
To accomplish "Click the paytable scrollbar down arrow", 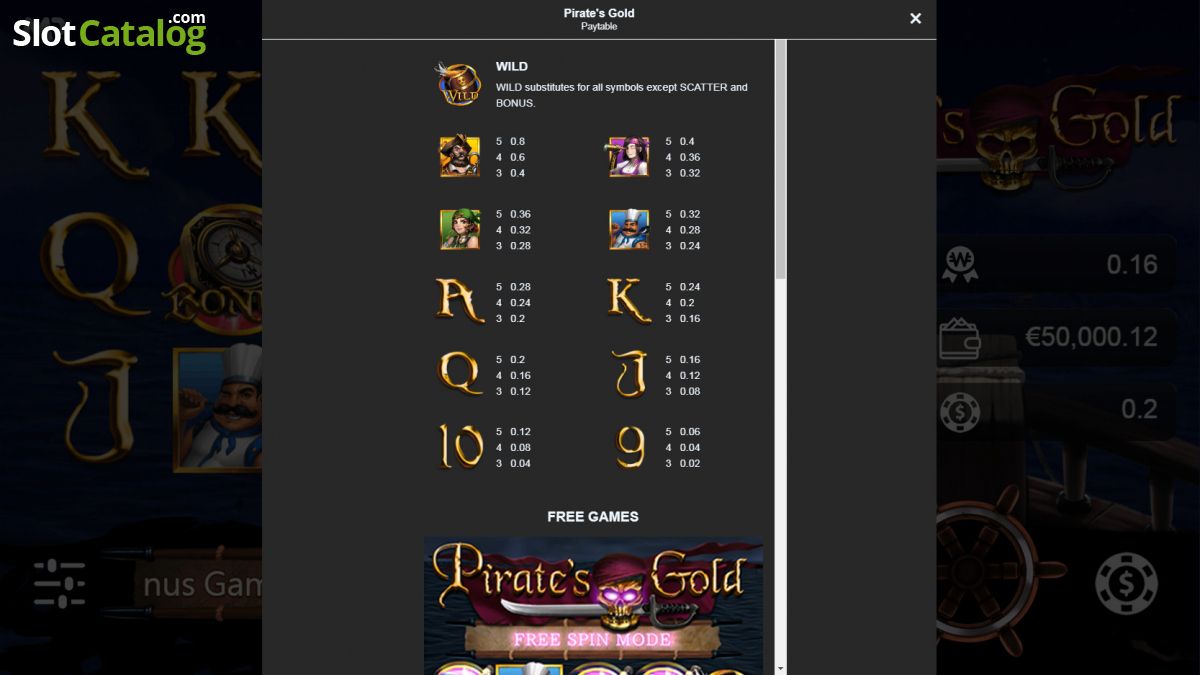I will (x=780, y=668).
